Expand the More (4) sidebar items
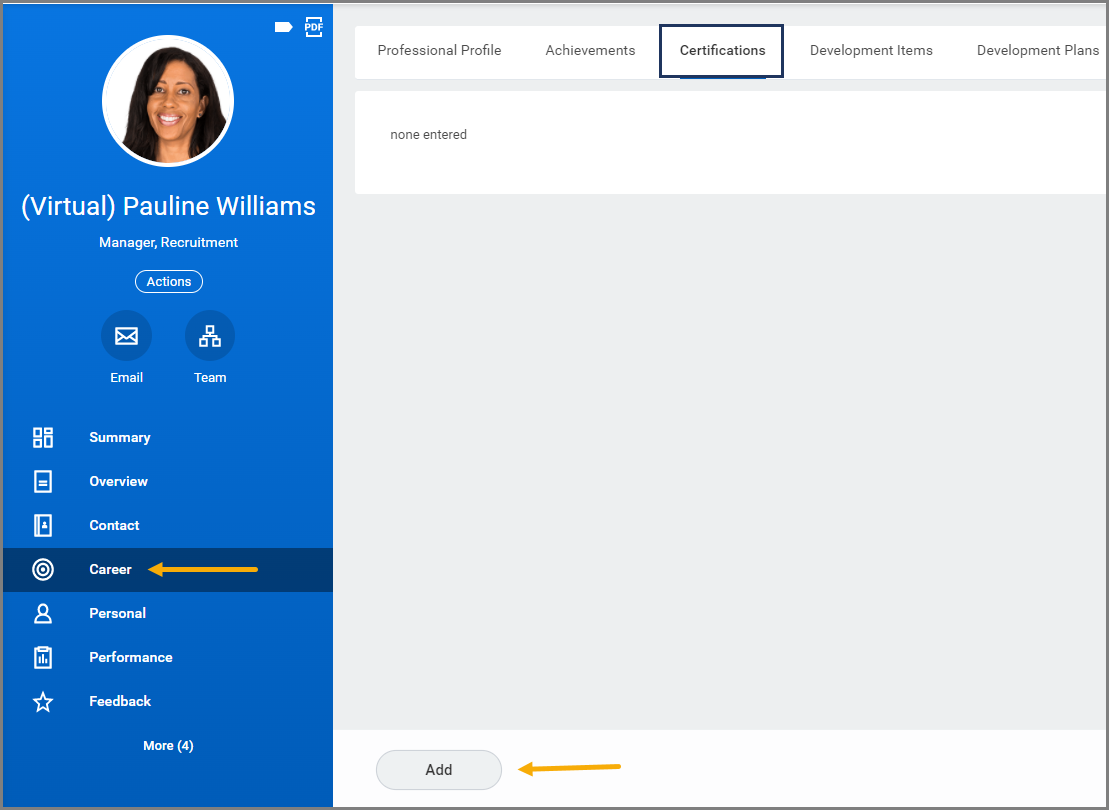The image size is (1109, 810). [x=168, y=746]
